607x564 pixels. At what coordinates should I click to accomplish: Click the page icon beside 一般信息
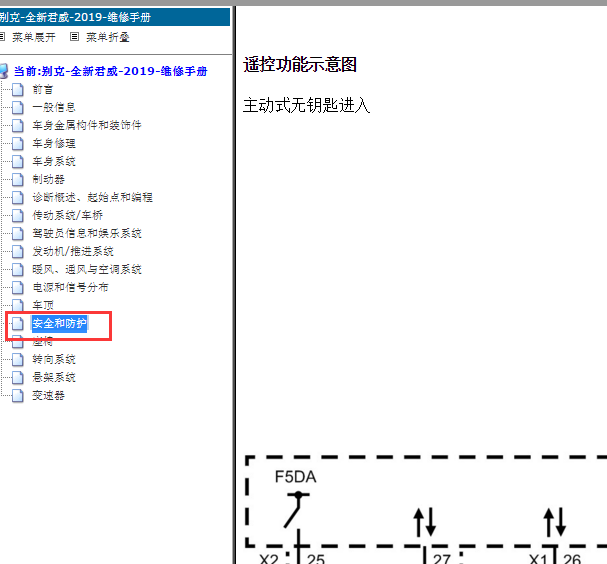tap(17, 107)
